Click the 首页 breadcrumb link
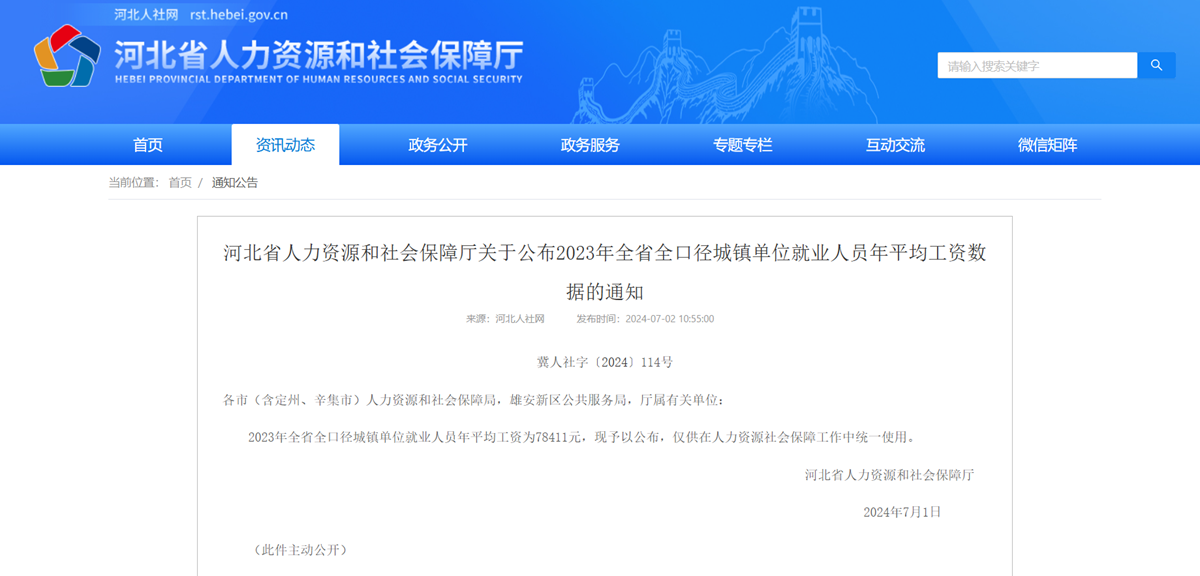 180,183
